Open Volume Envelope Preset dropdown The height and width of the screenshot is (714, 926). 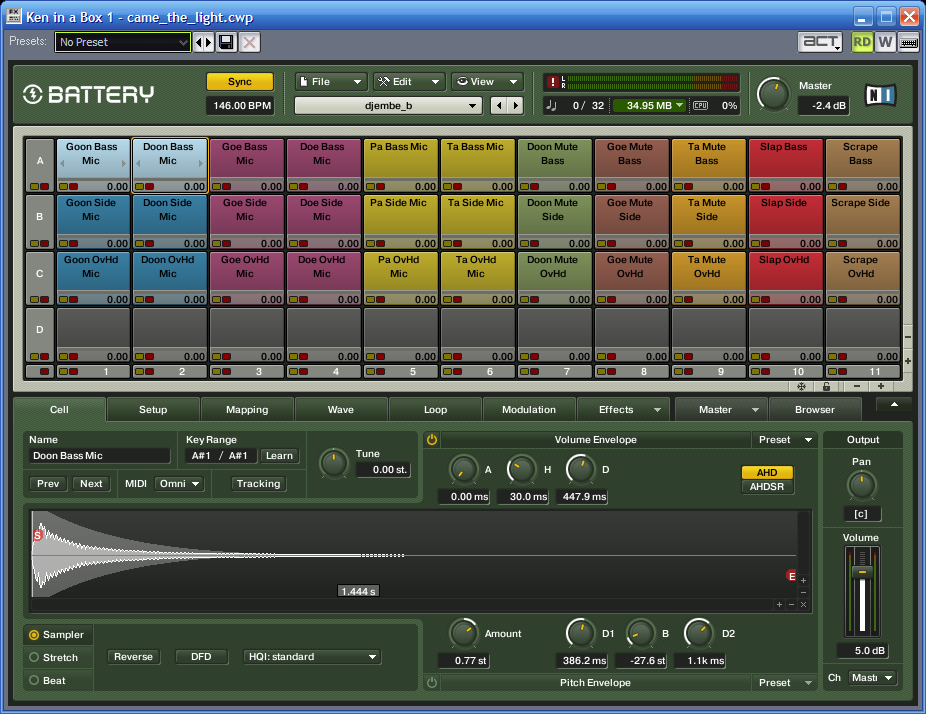click(x=785, y=439)
